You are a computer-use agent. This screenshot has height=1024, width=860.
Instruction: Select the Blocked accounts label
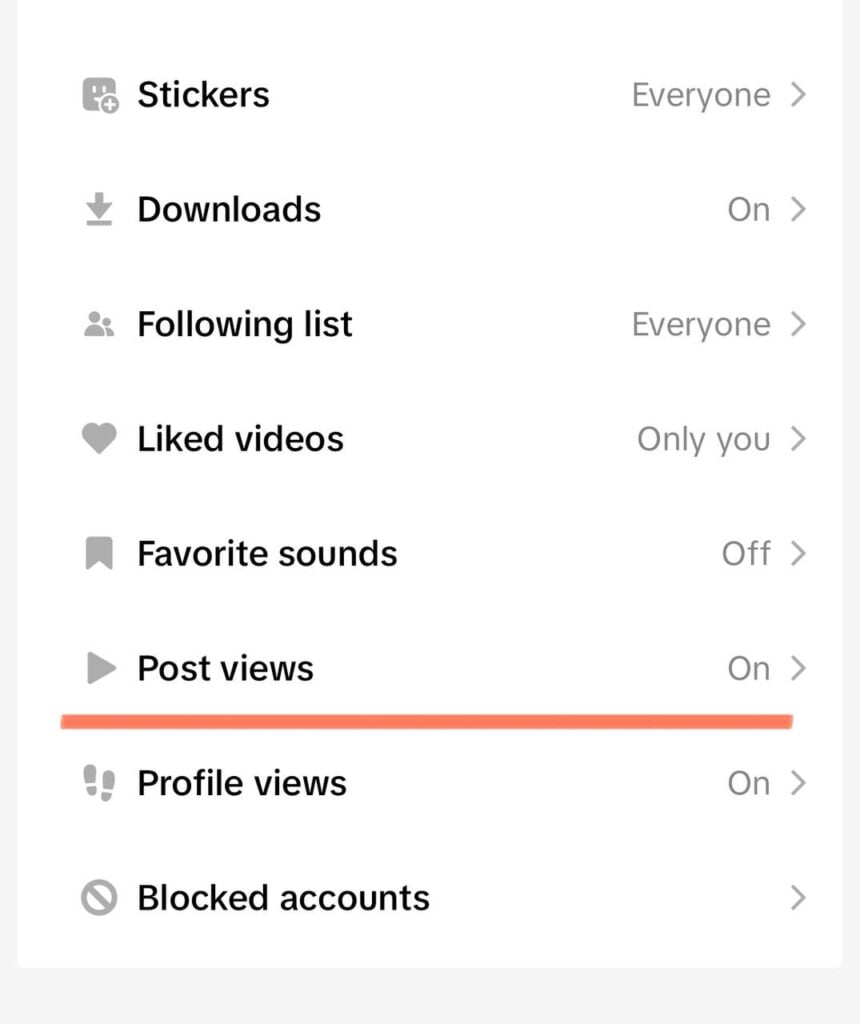coord(283,898)
